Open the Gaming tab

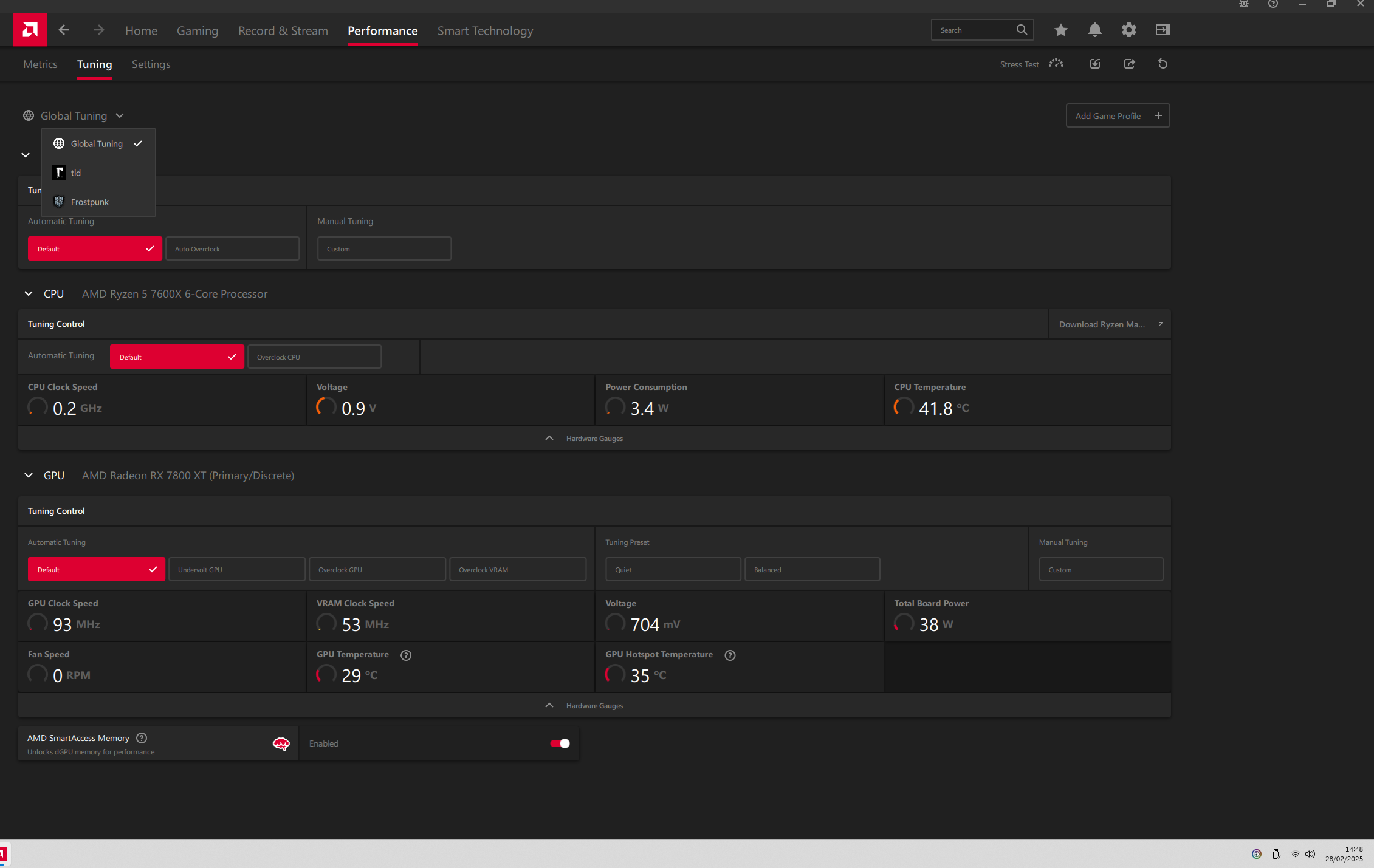coord(198,30)
